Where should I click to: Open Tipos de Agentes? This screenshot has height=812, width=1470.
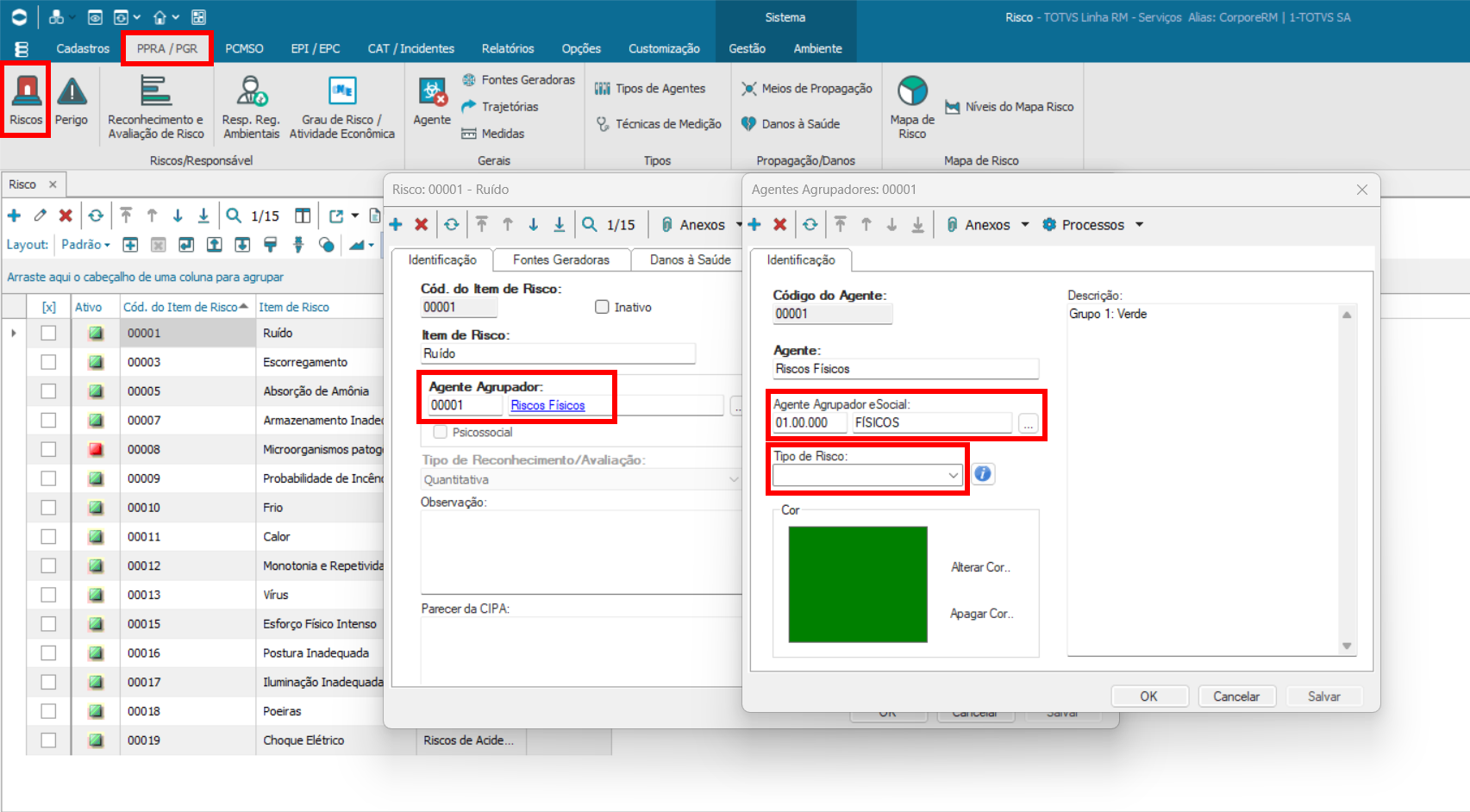650,88
